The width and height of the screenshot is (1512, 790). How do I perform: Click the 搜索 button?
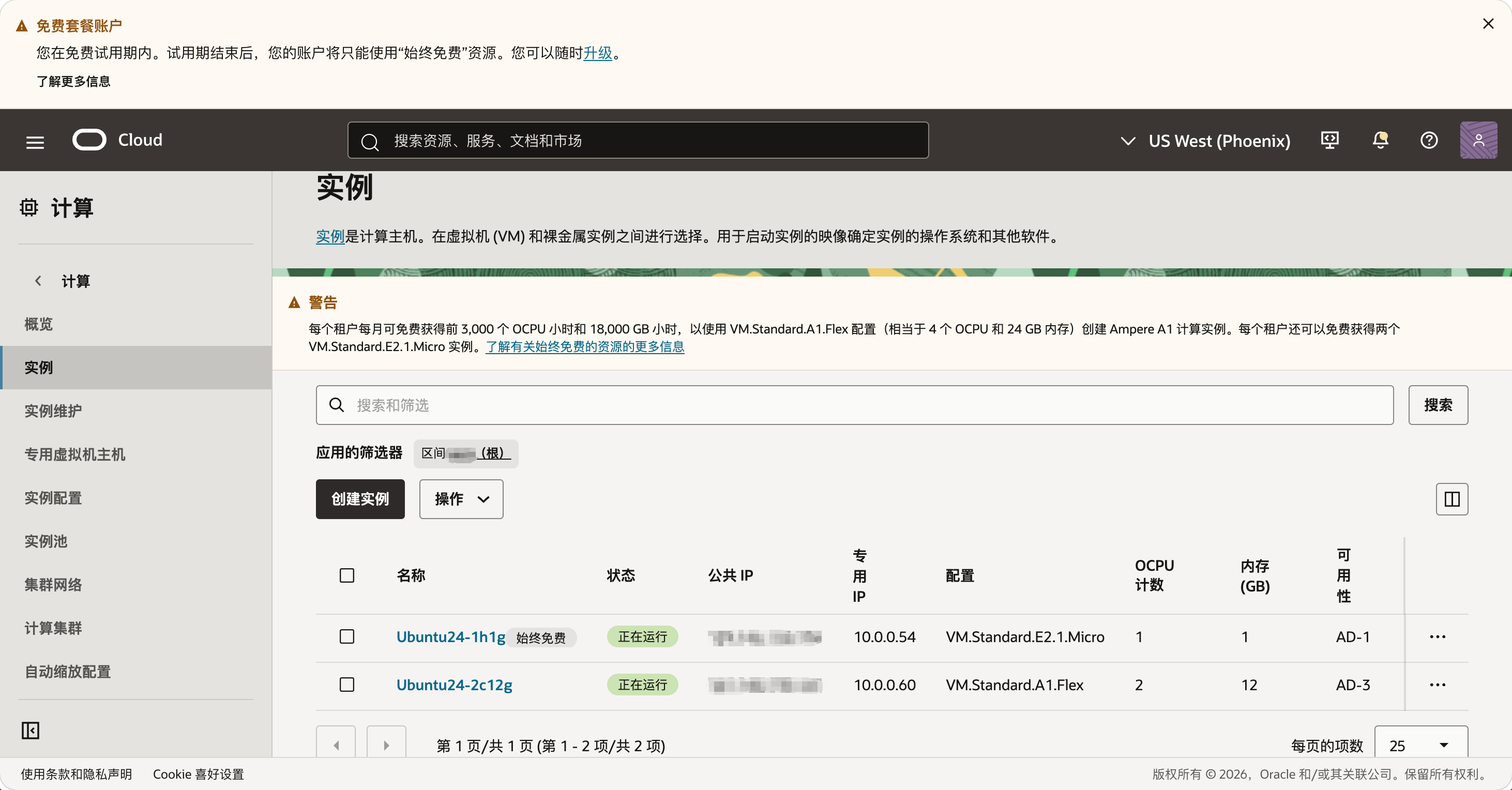point(1438,405)
